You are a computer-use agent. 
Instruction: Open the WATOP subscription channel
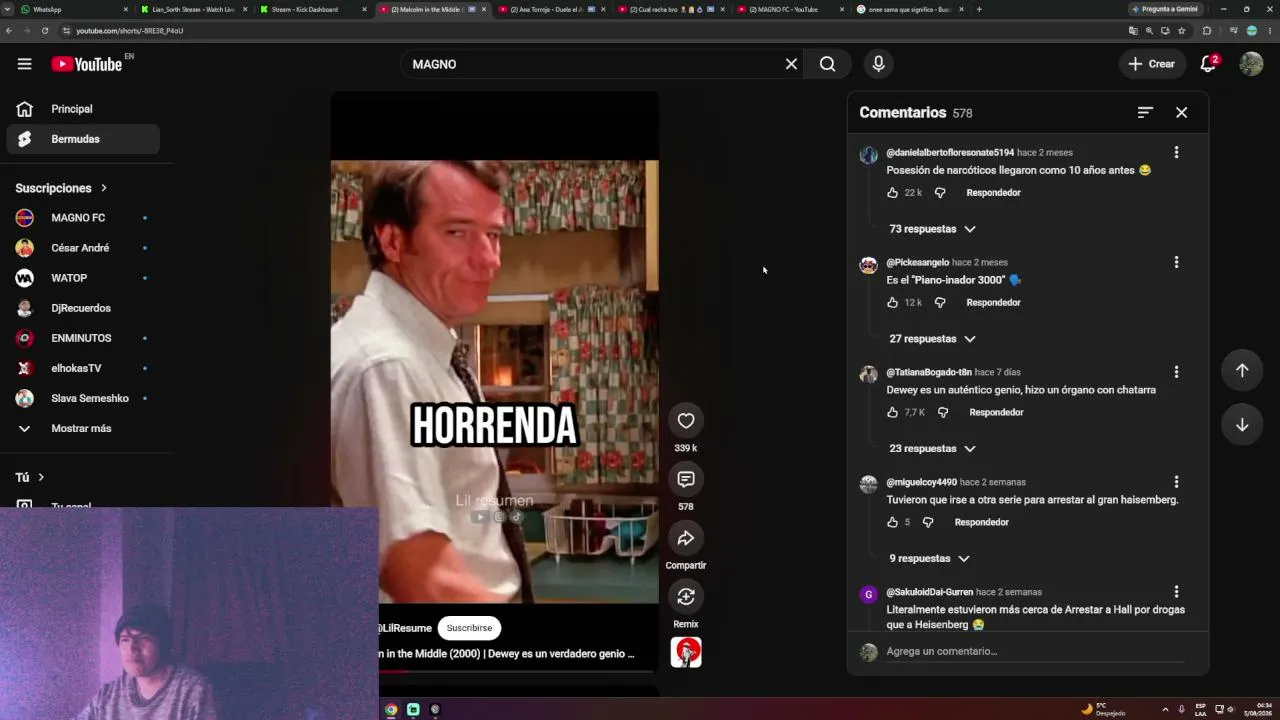(83, 278)
